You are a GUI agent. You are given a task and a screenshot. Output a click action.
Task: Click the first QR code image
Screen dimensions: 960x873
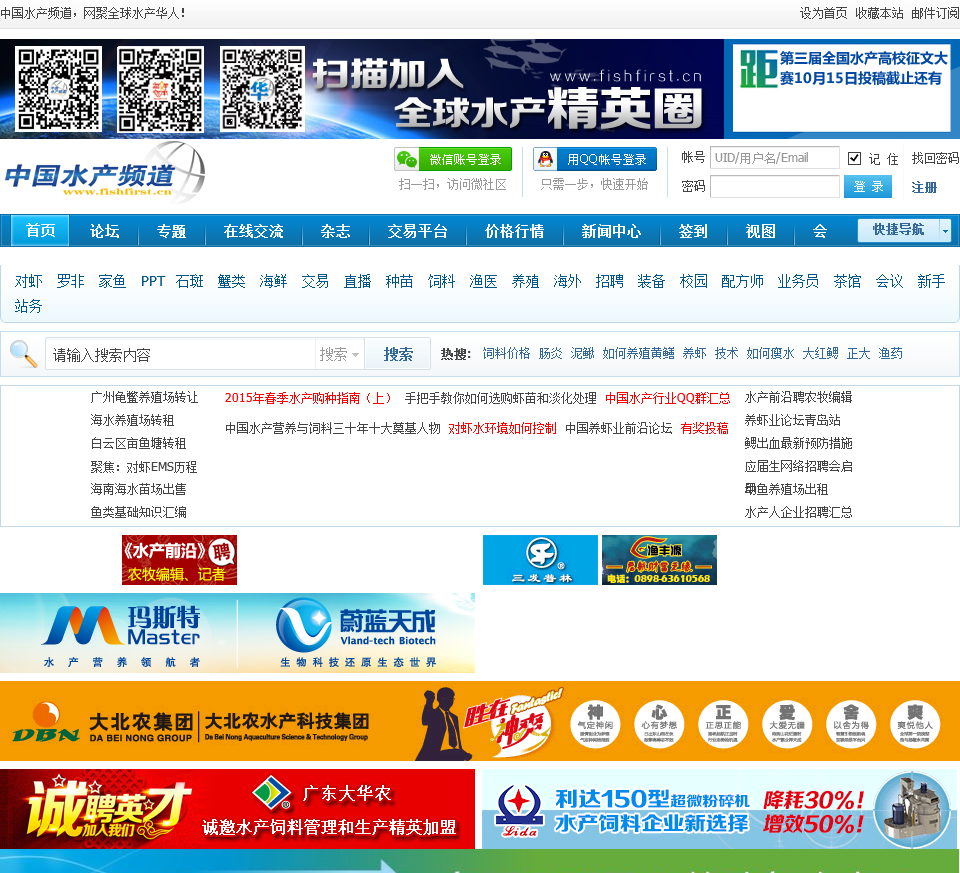click(59, 89)
